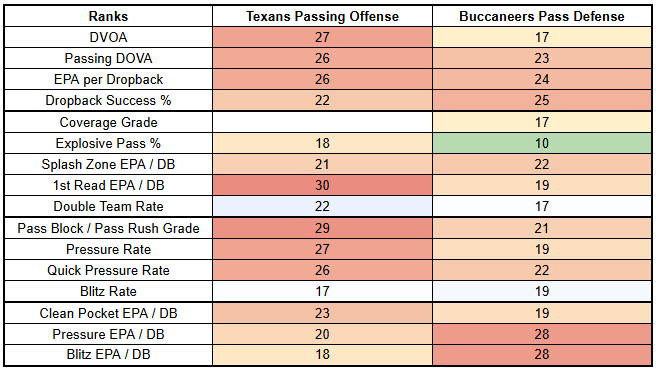Click the Quick Pressure Rate label
The height and width of the screenshot is (369, 656).
[108, 270]
